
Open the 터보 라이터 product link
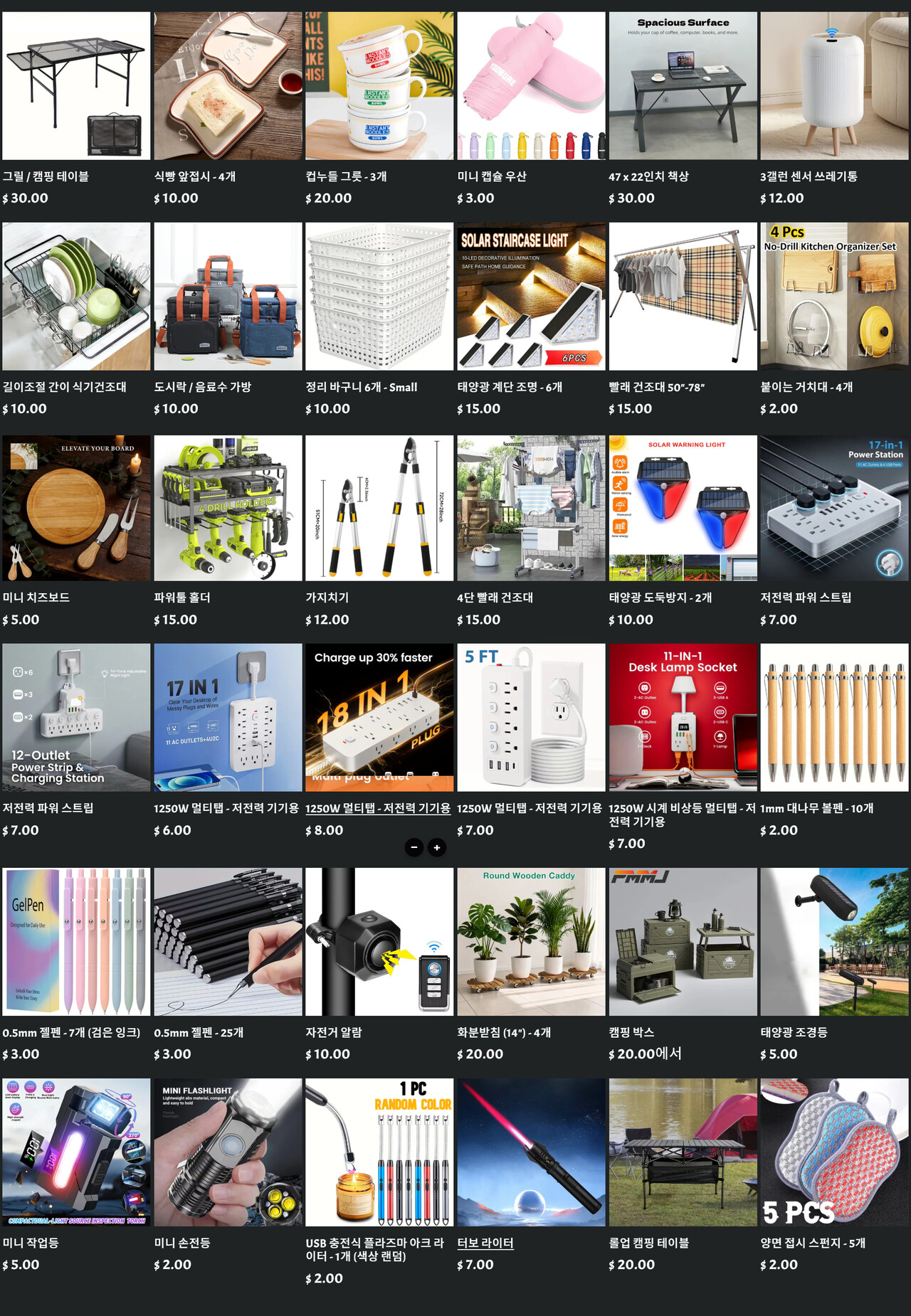pyautogui.click(x=485, y=1243)
